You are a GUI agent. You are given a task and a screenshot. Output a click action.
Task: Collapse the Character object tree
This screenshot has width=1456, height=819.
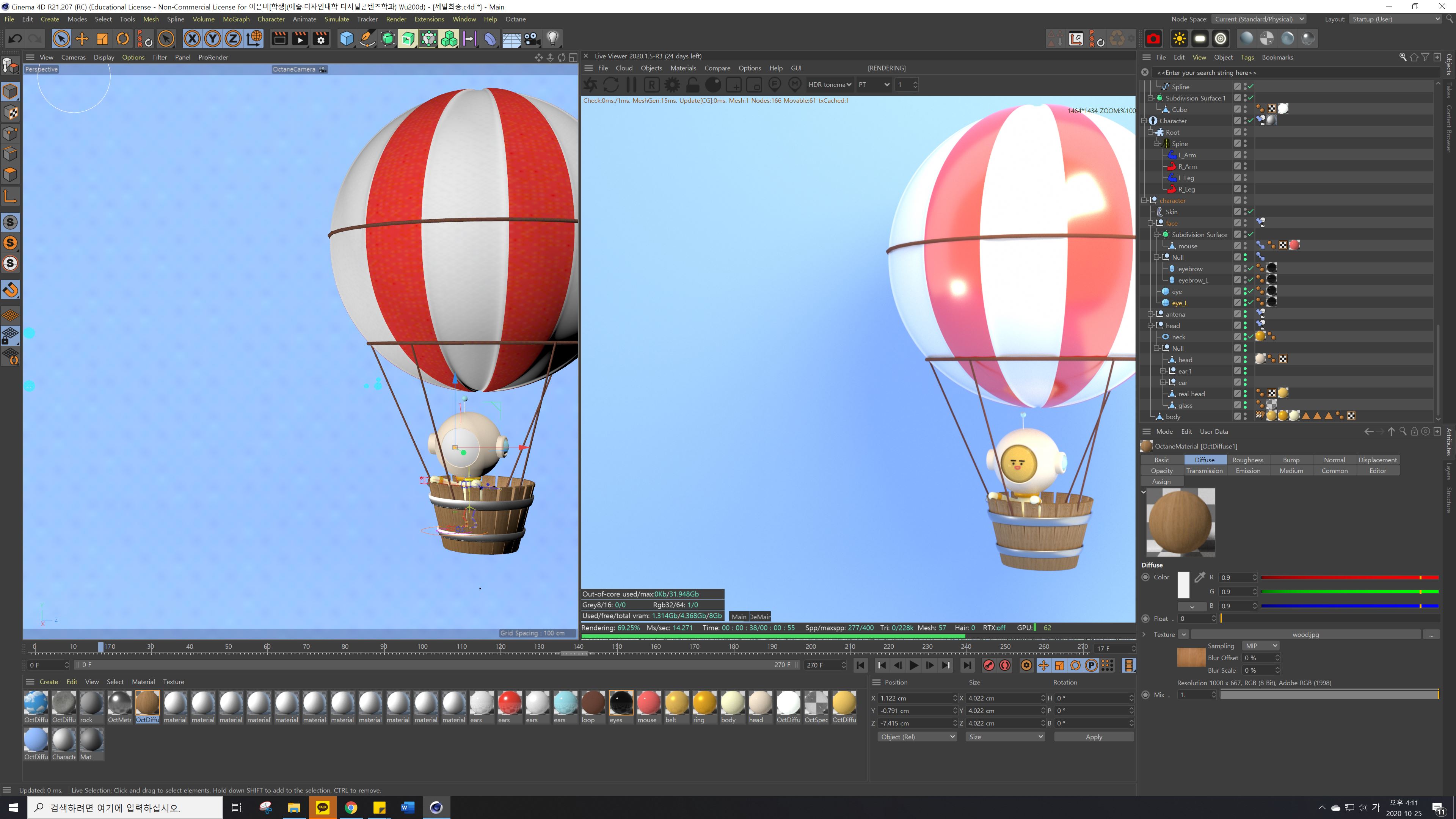[x=1145, y=121]
